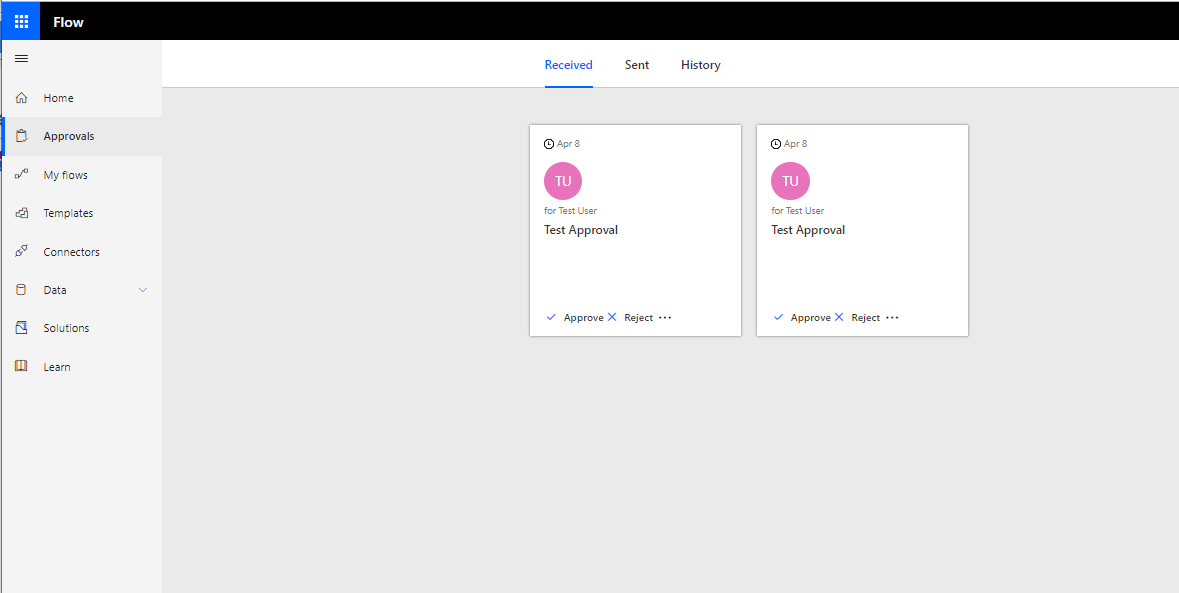Screen dimensions: 1179x593
Task: Open the right card's Test Approval title
Action: 808,230
